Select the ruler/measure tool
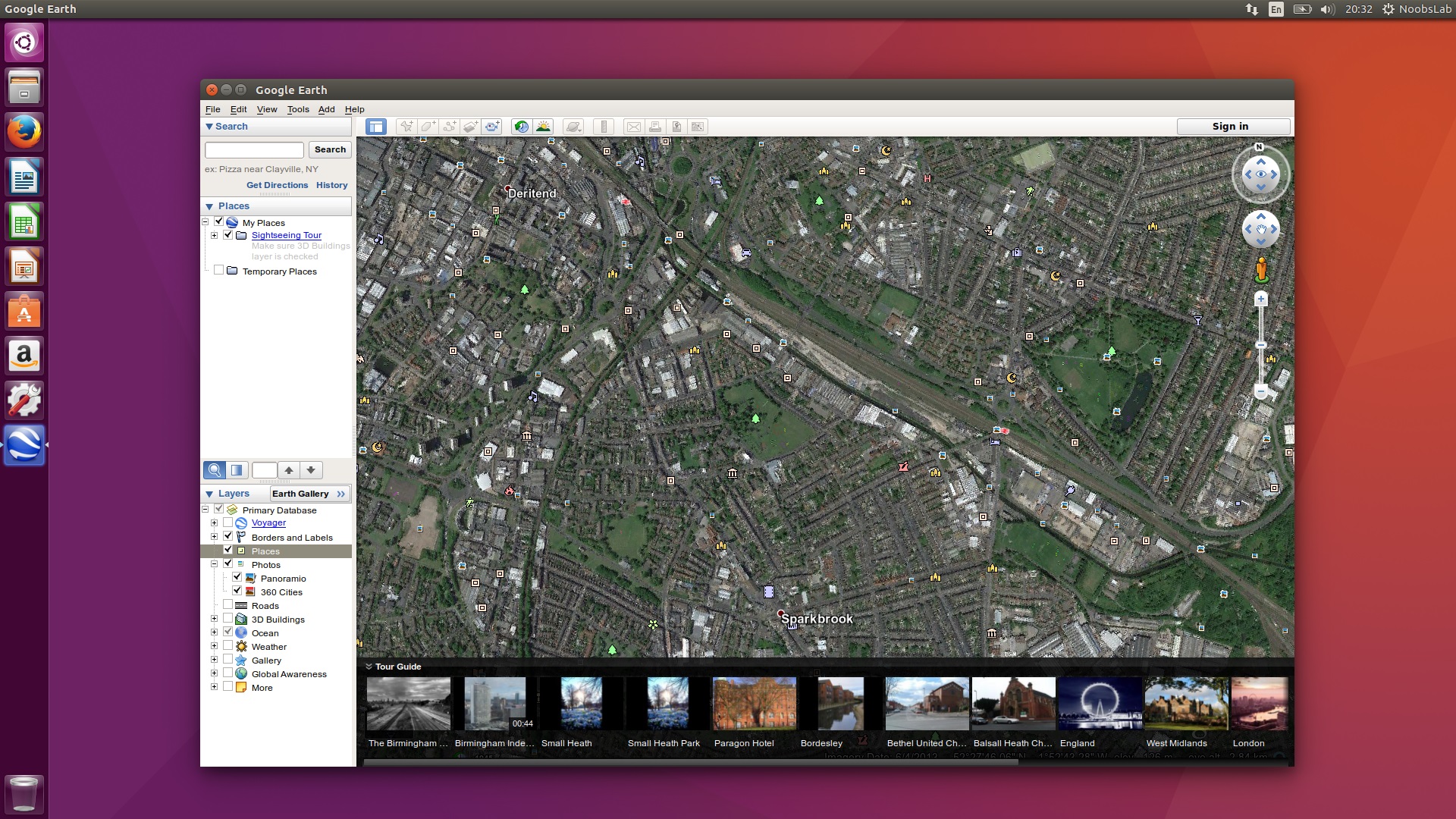 point(605,126)
